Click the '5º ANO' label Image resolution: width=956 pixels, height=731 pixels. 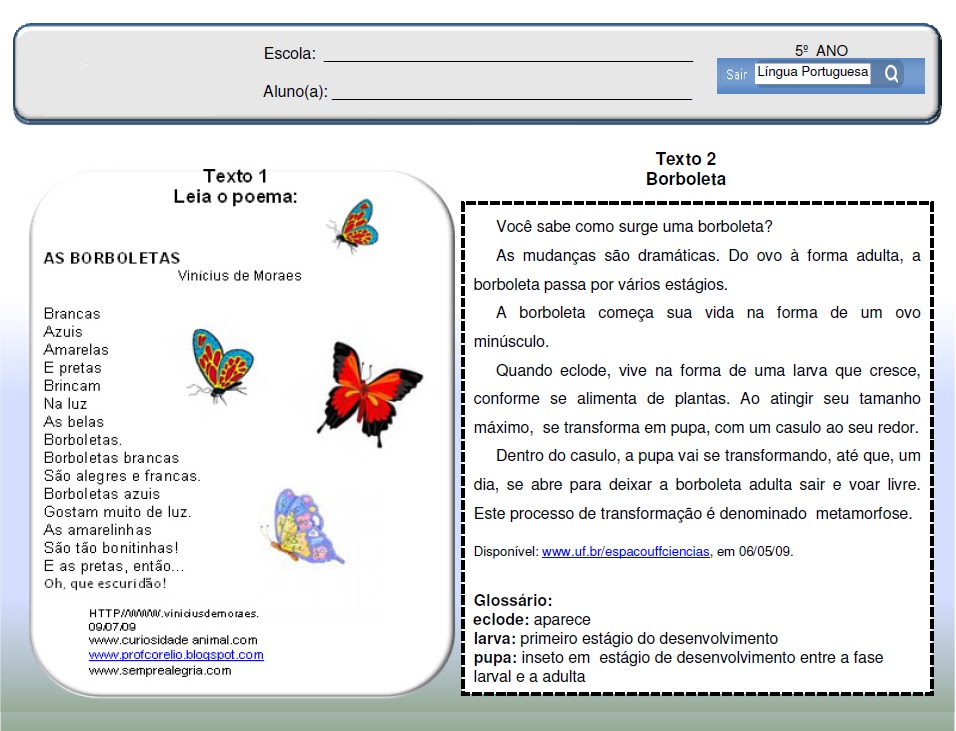point(821,51)
